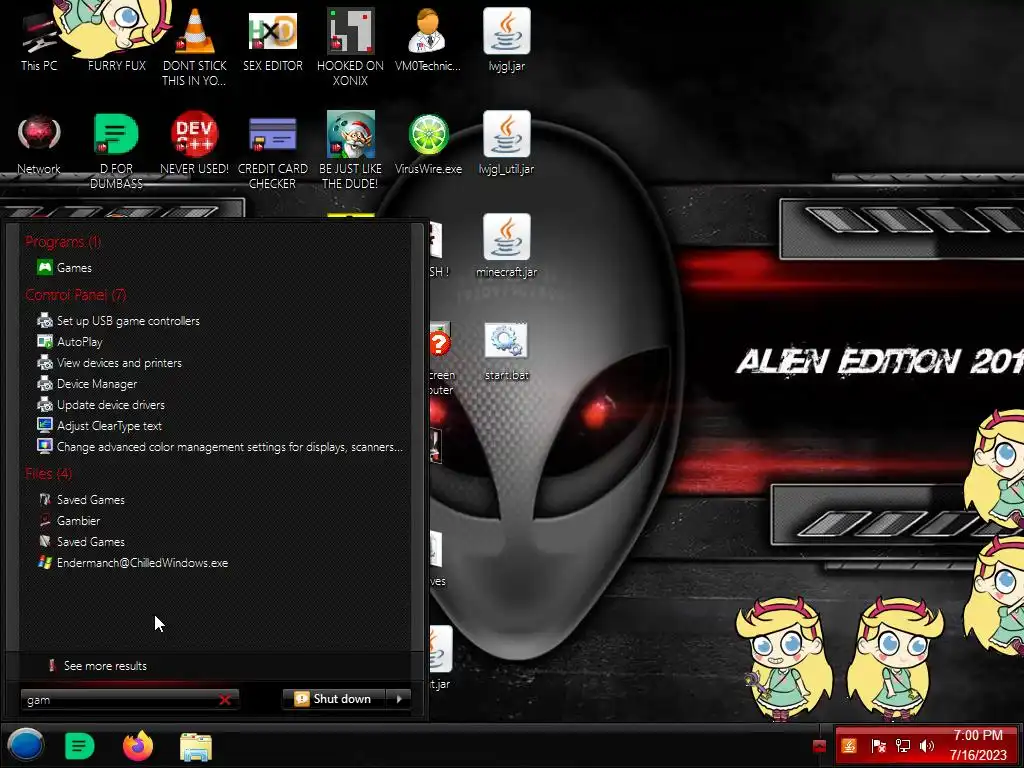1024x768 pixels.
Task: Click the Java icon in system tray
Action: (x=849, y=745)
